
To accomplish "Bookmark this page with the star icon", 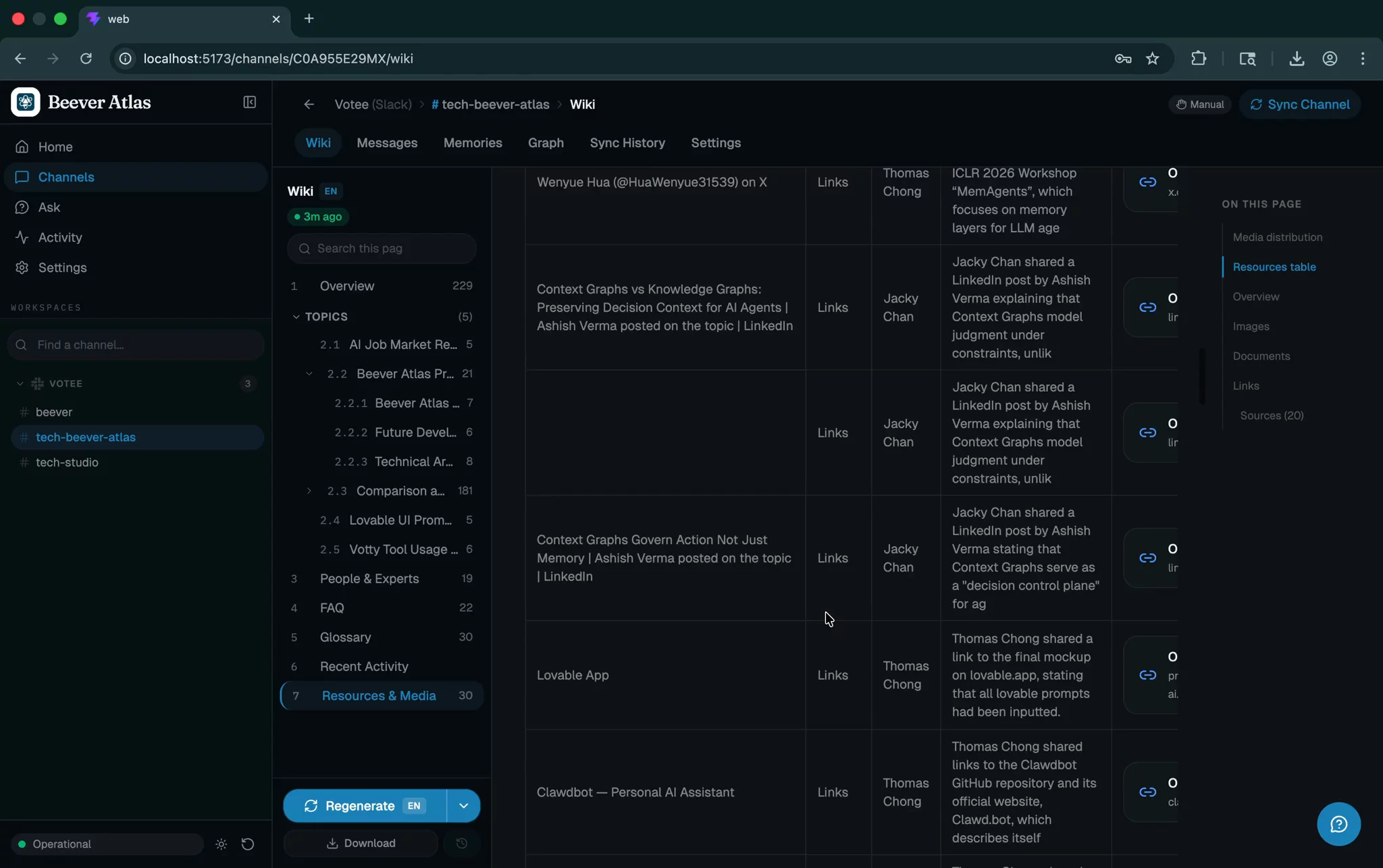I will pos(1153,59).
